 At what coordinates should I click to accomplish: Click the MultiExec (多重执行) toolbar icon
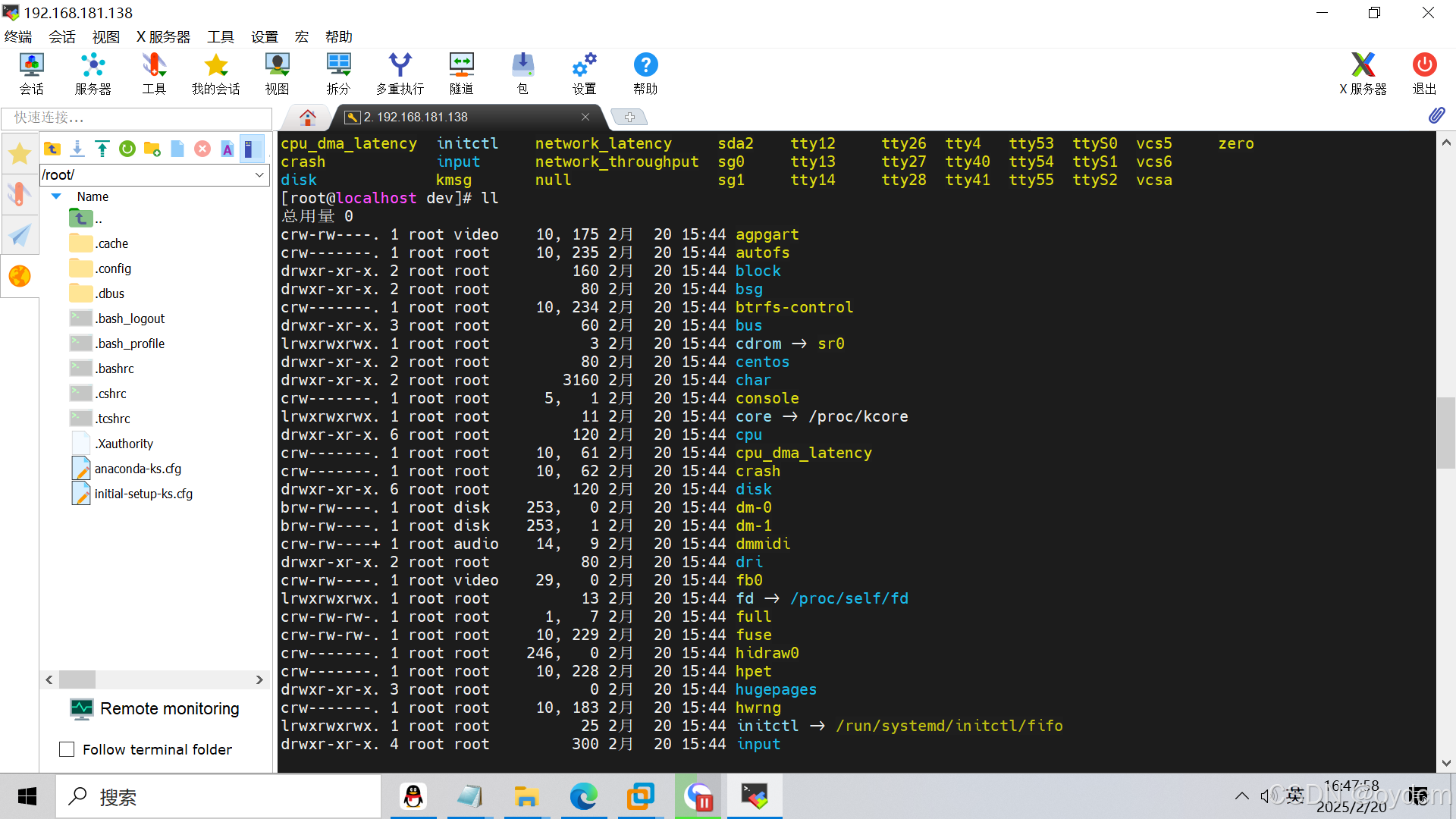tap(400, 74)
